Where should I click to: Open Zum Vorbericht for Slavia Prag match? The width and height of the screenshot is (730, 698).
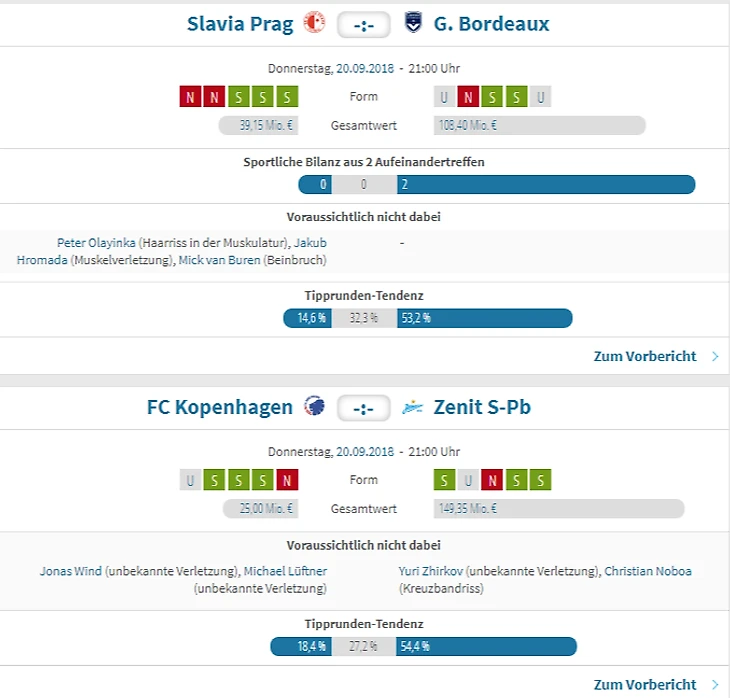click(644, 356)
